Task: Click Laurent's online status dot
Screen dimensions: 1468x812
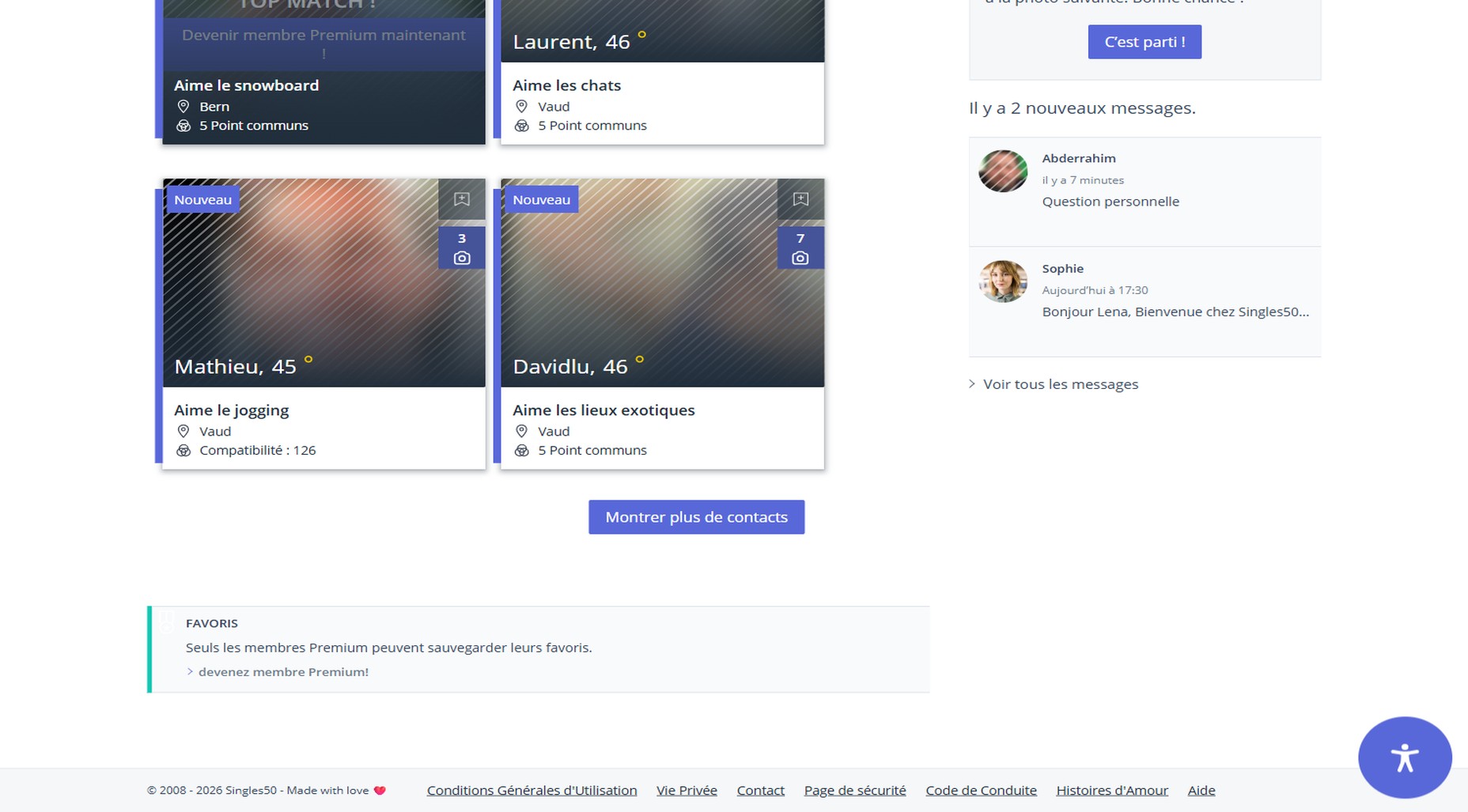Action: point(642,34)
